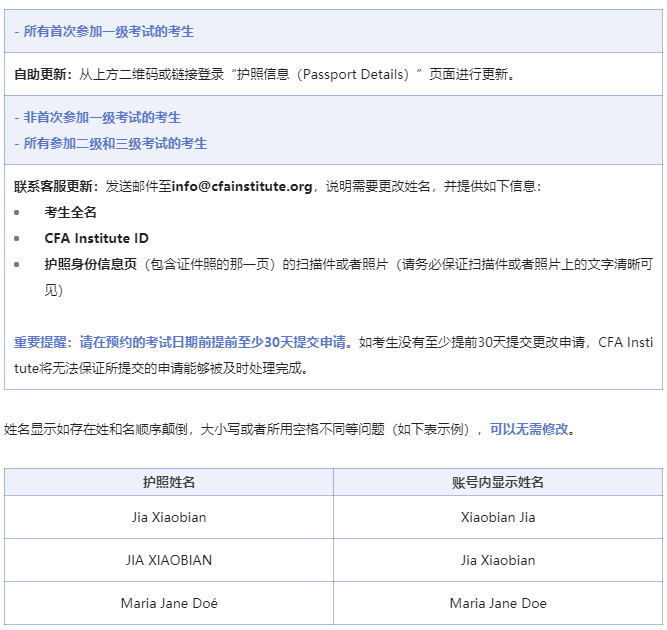
Task: Click the account name cell Xiaobian Jia
Action: click(x=498, y=517)
